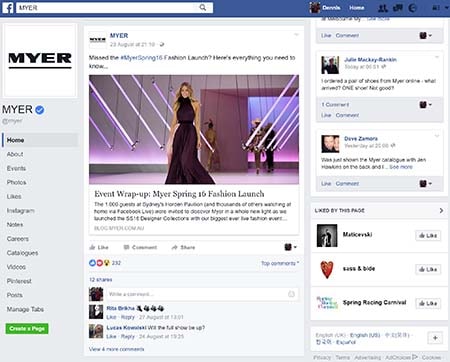The image size is (450, 362).
Task: Click 1 Comment on Julie's post
Action: click(x=335, y=105)
